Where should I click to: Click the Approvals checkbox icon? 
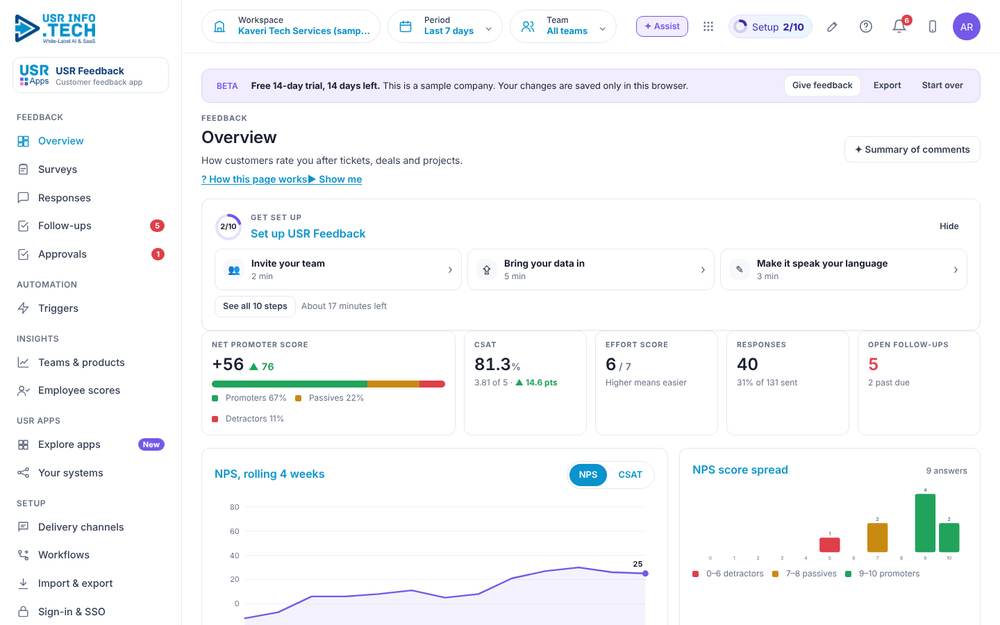(x=23, y=254)
